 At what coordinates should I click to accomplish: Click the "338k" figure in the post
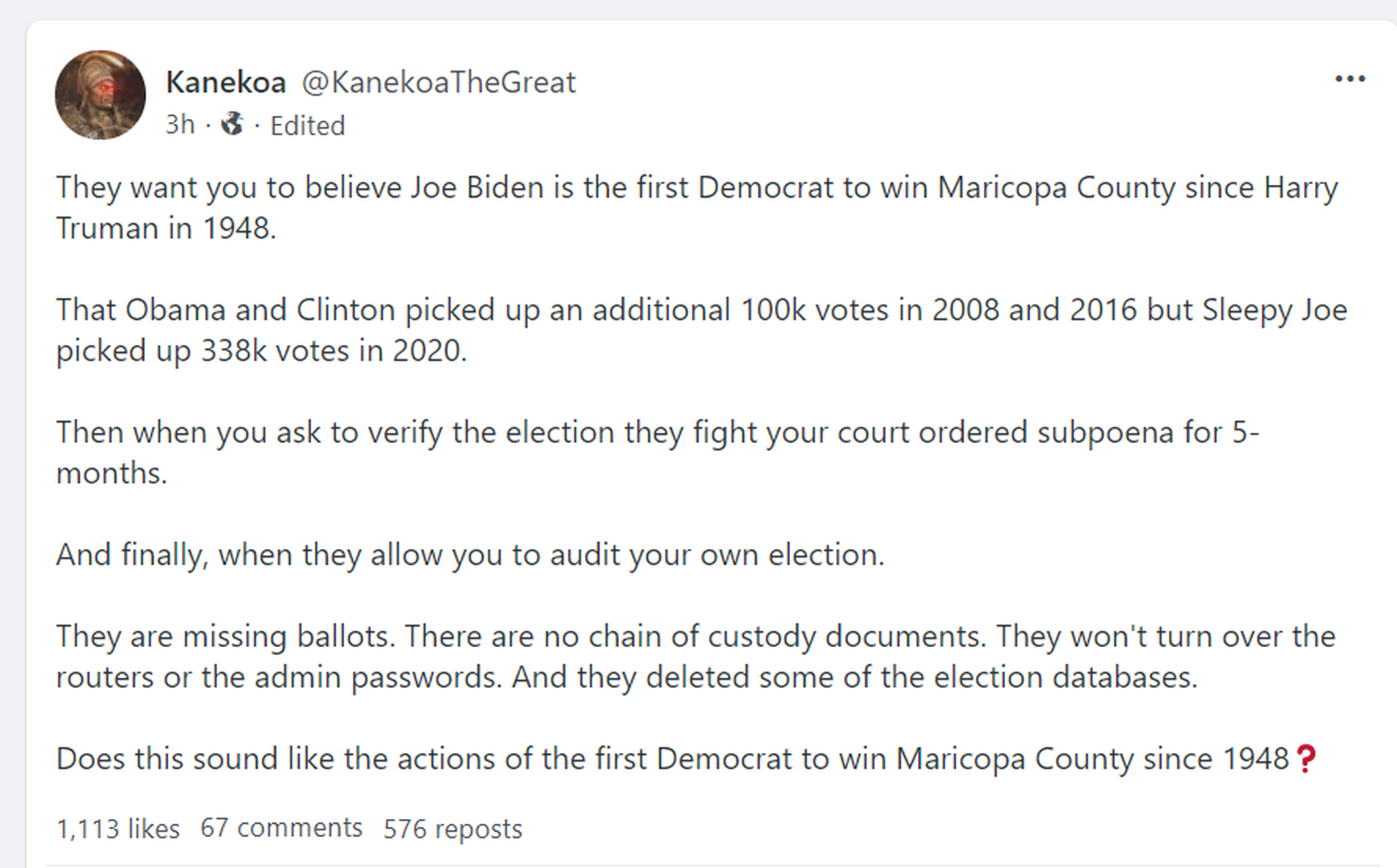(233, 351)
